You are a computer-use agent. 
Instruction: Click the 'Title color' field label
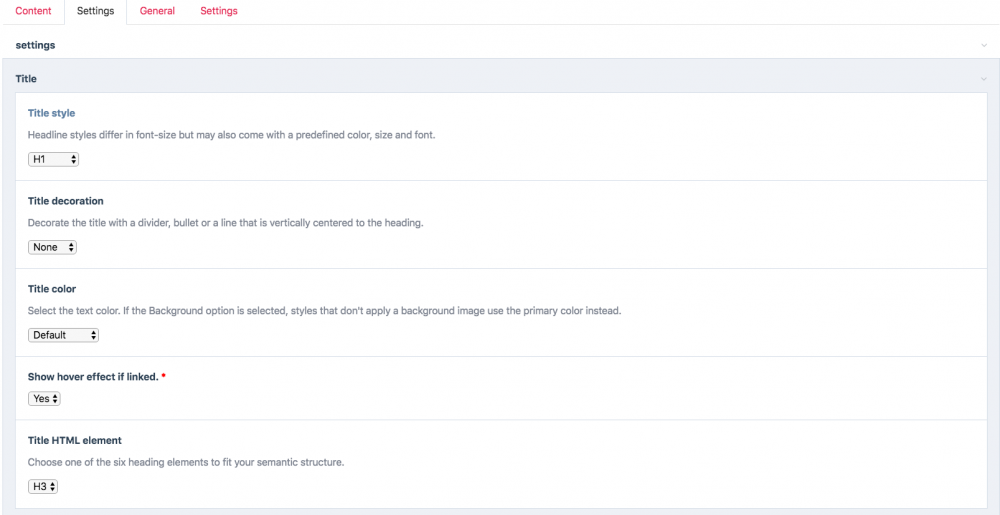[52, 289]
